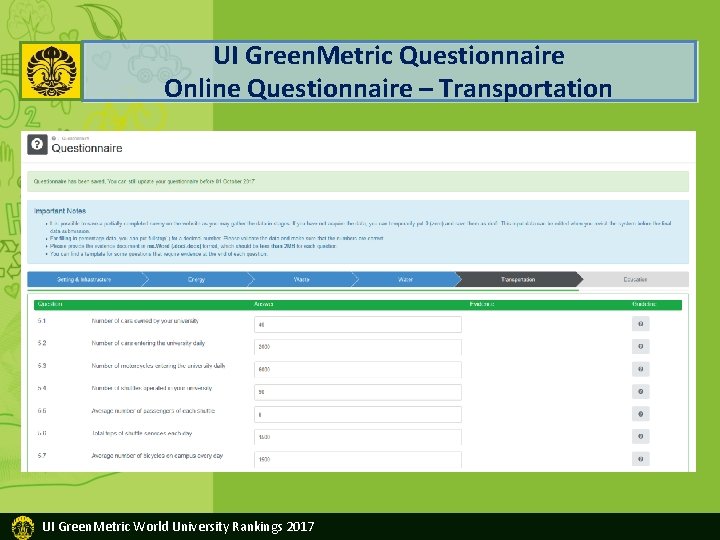Open guideline help for total shuttle trips
The width and height of the screenshot is (720, 540).
coord(641,436)
